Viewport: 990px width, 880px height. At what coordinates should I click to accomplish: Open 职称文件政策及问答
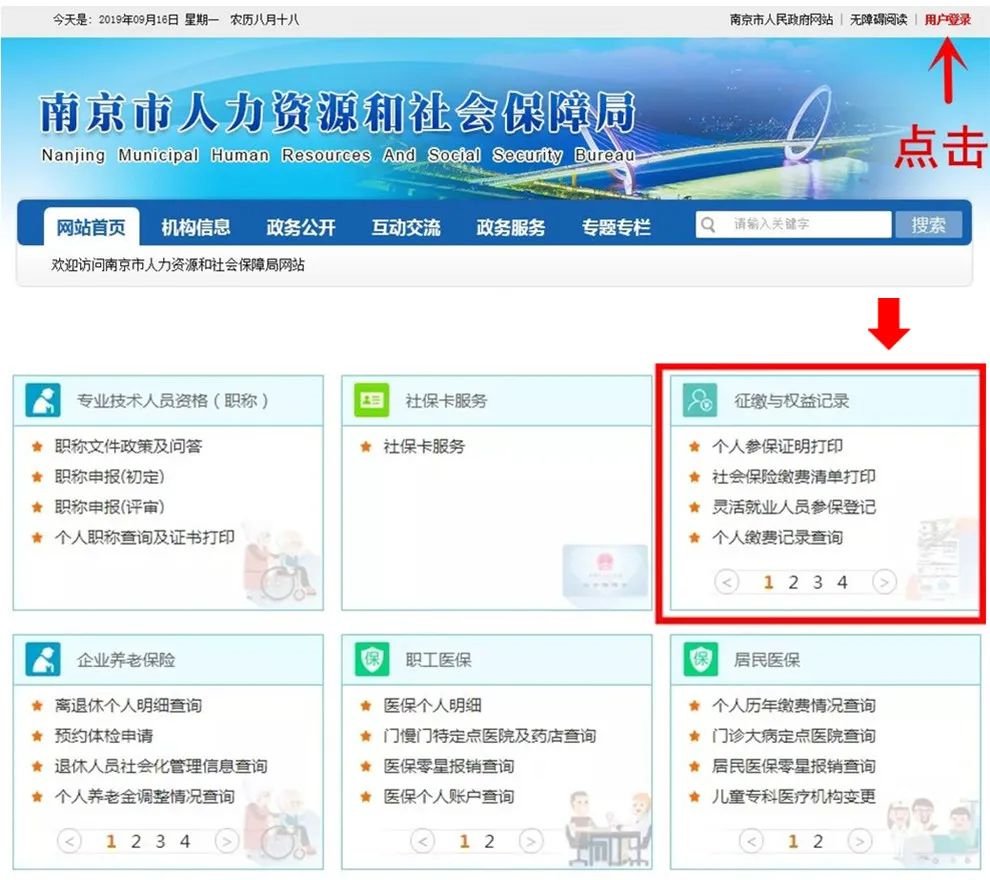tap(128, 446)
